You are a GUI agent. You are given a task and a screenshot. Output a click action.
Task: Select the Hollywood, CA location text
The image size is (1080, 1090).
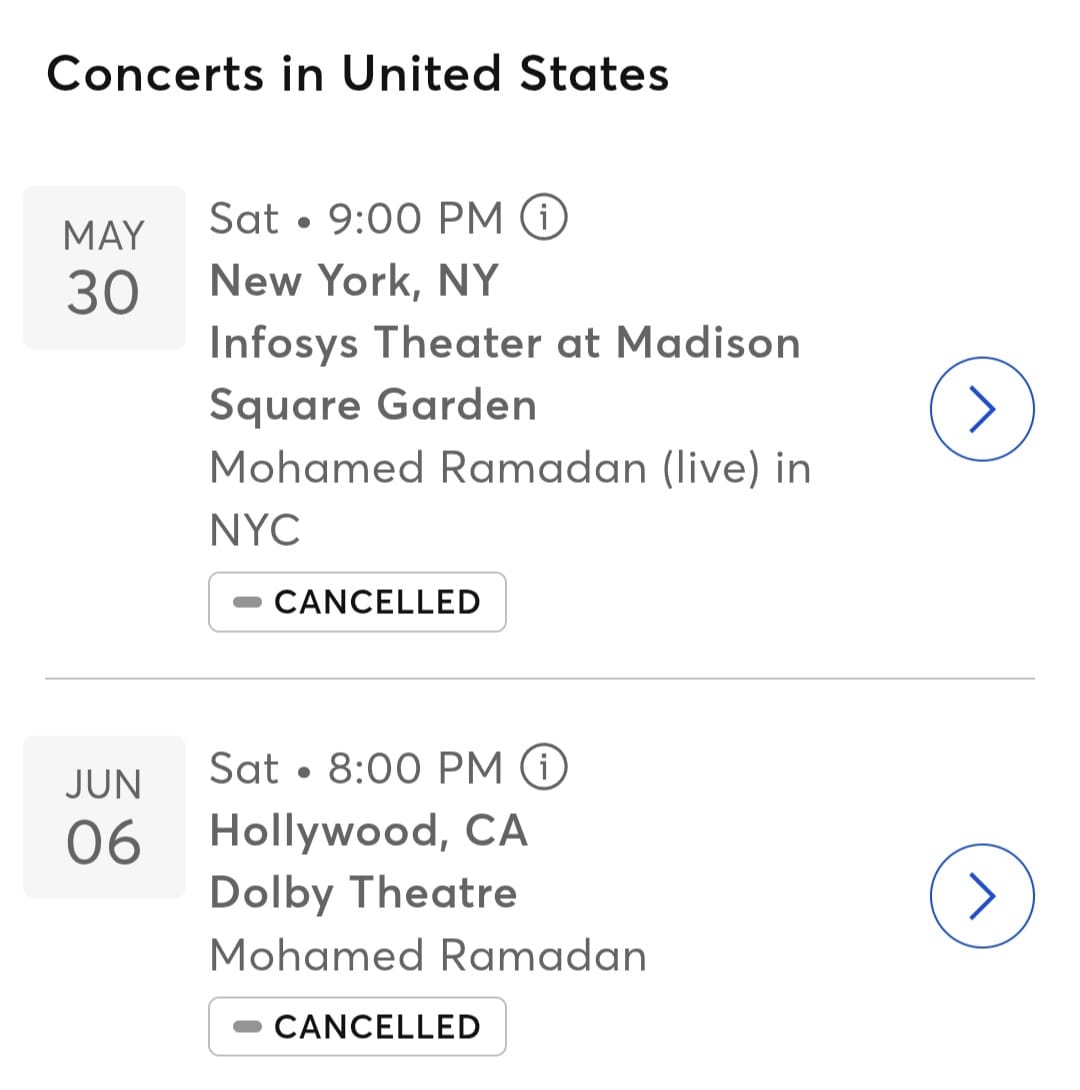[369, 831]
